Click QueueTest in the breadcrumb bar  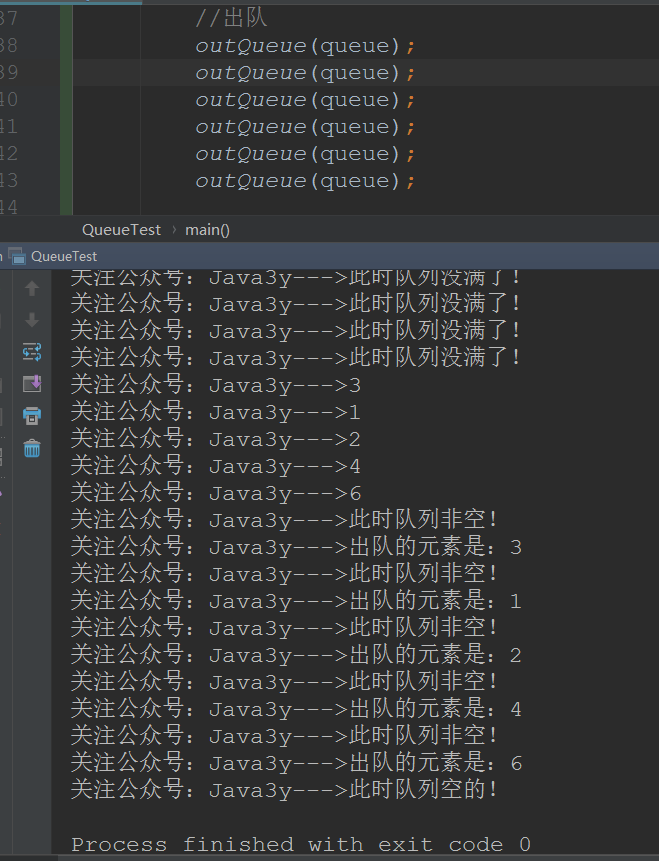121,230
